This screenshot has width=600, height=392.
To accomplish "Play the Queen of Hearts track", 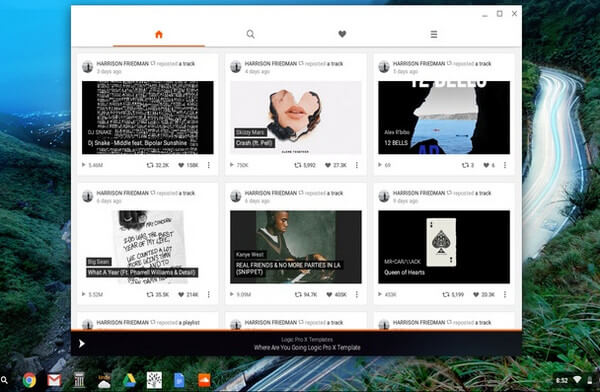I will click(x=380, y=294).
